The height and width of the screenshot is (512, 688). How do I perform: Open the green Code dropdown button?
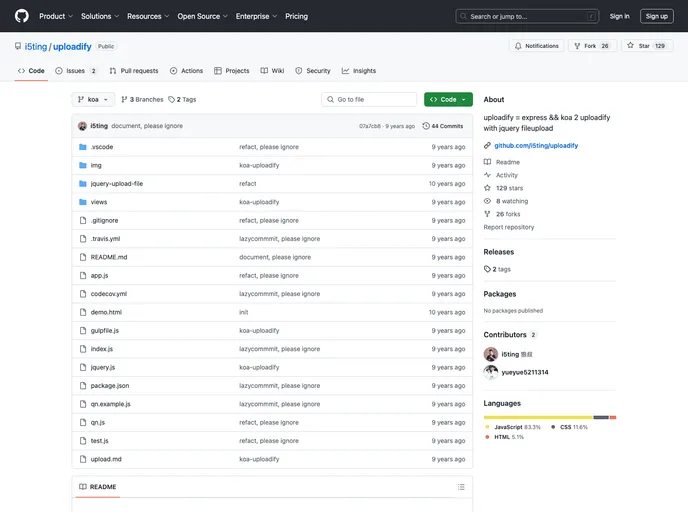[x=448, y=100]
